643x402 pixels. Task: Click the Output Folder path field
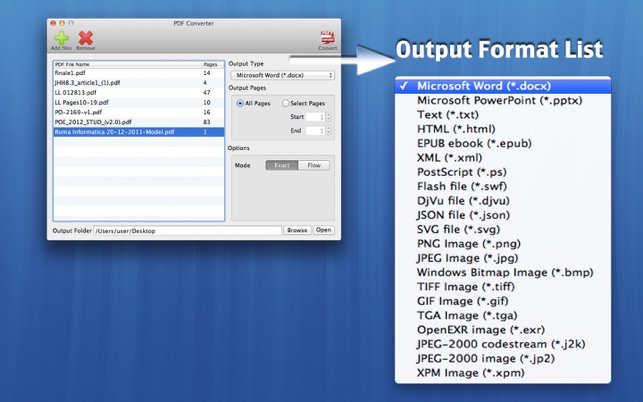click(x=187, y=231)
